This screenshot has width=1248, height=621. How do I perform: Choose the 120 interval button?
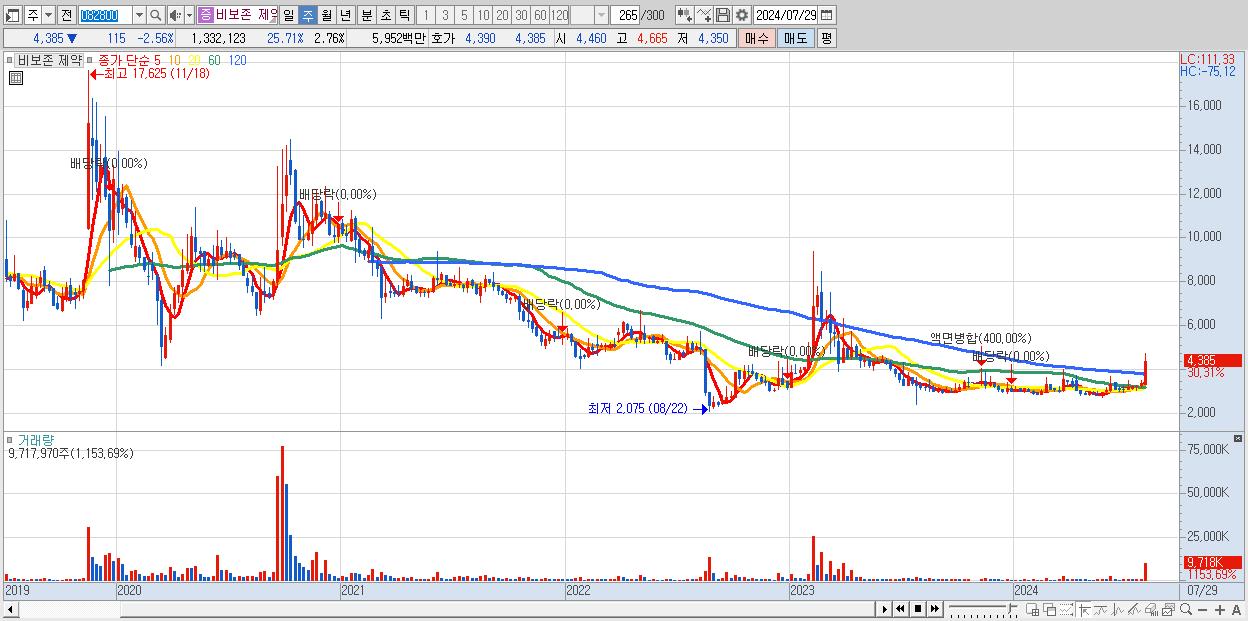coord(559,15)
